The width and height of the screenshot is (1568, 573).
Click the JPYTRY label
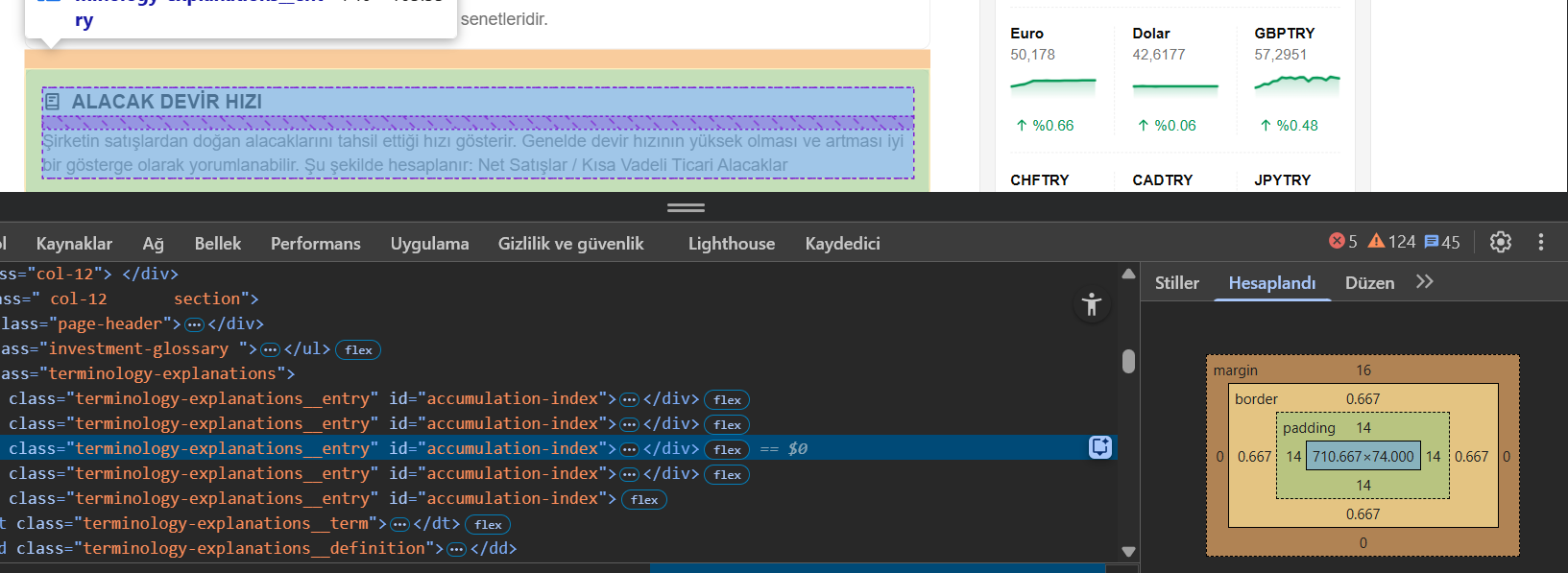(x=1283, y=179)
